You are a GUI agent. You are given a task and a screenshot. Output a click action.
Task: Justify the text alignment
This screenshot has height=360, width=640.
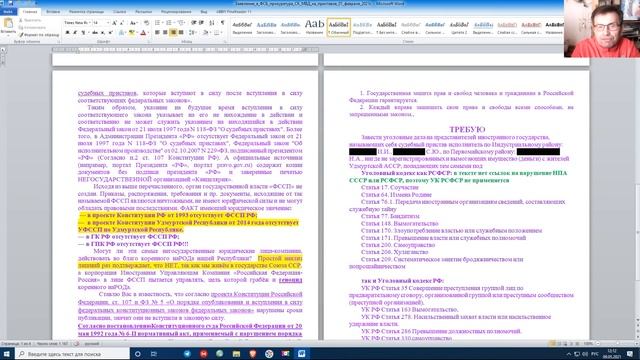(x=181, y=32)
